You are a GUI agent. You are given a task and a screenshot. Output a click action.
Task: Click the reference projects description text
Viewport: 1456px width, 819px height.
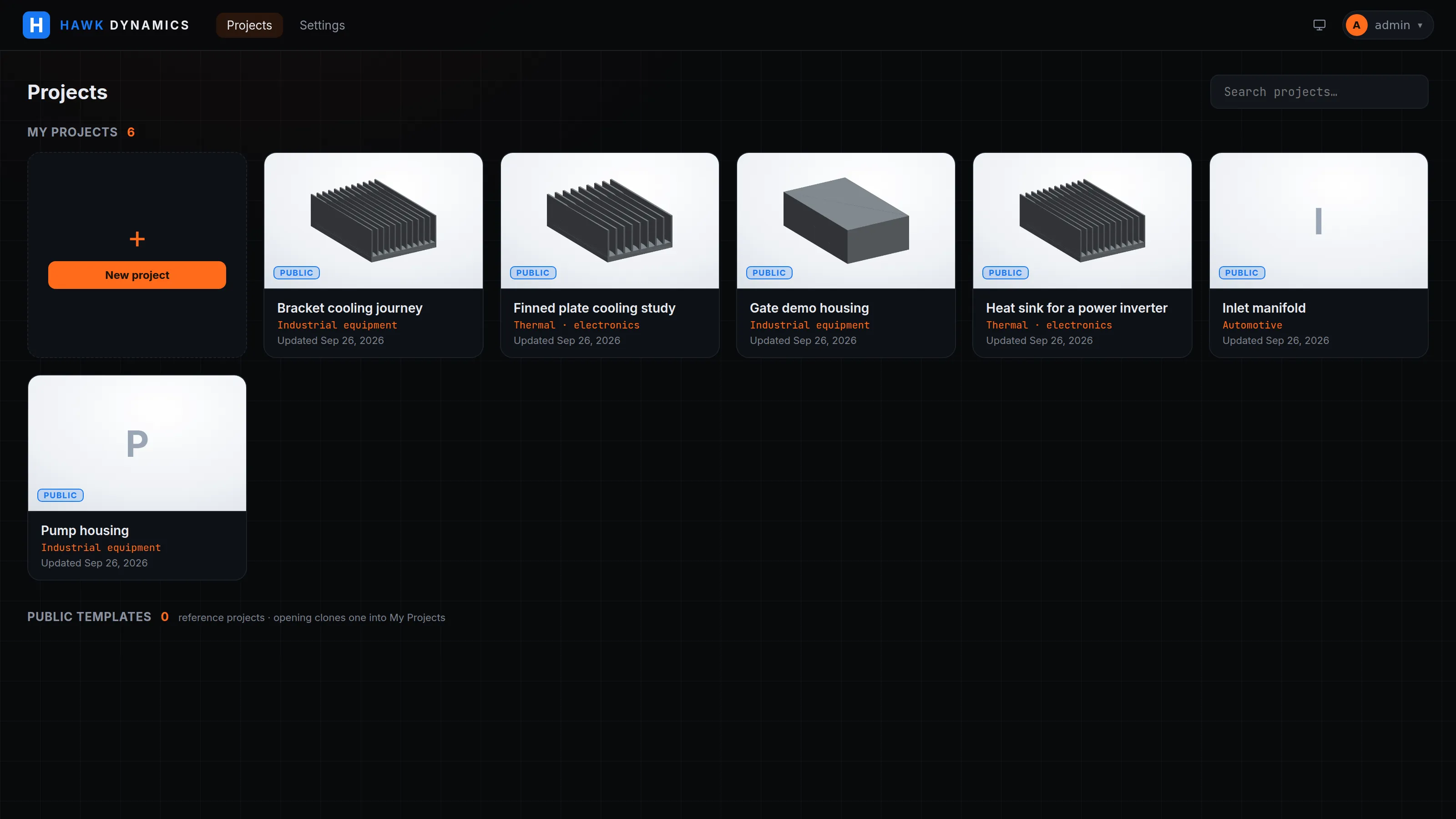(x=311, y=617)
